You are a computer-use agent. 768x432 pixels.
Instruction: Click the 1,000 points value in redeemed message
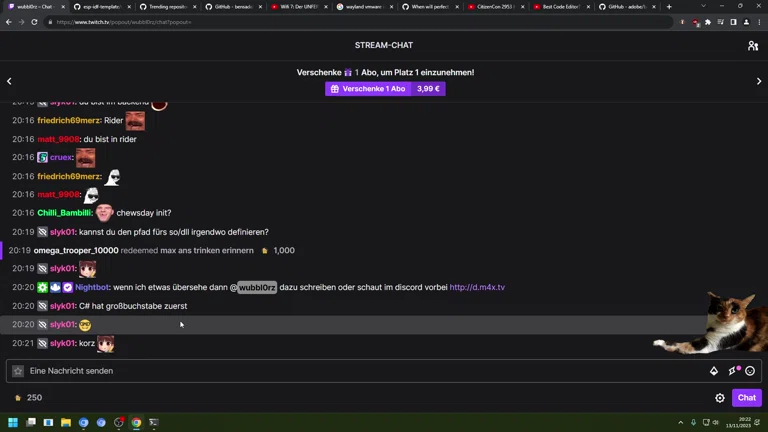[284, 250]
